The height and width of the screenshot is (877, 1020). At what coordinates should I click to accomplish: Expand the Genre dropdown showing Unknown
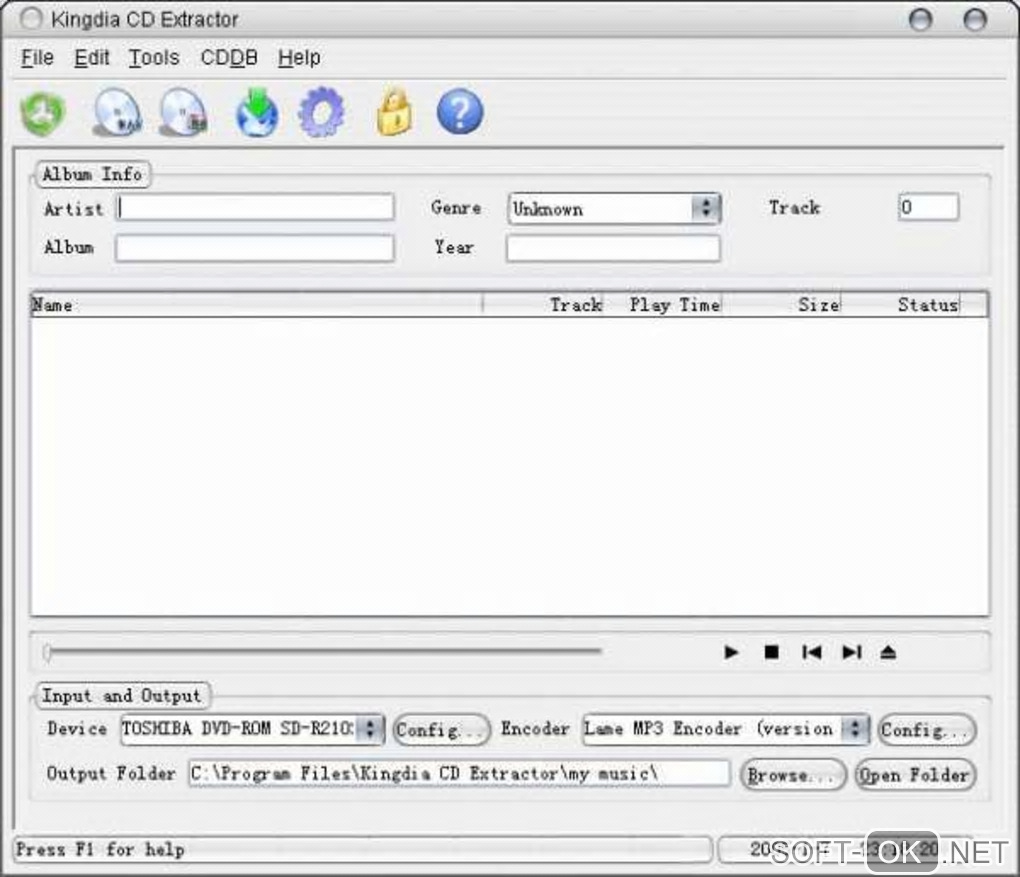pos(614,209)
